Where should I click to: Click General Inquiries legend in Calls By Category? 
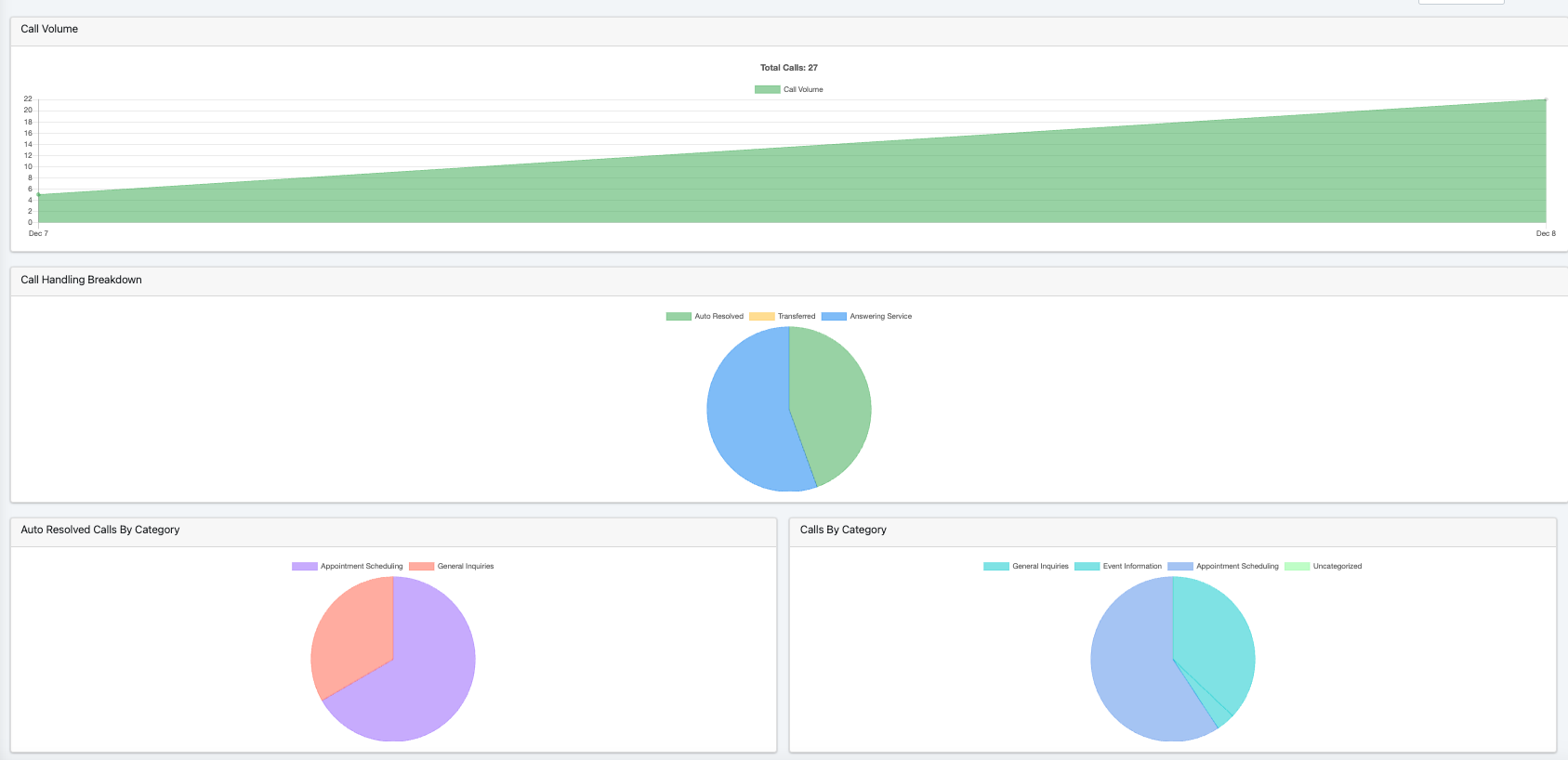coord(1026,566)
